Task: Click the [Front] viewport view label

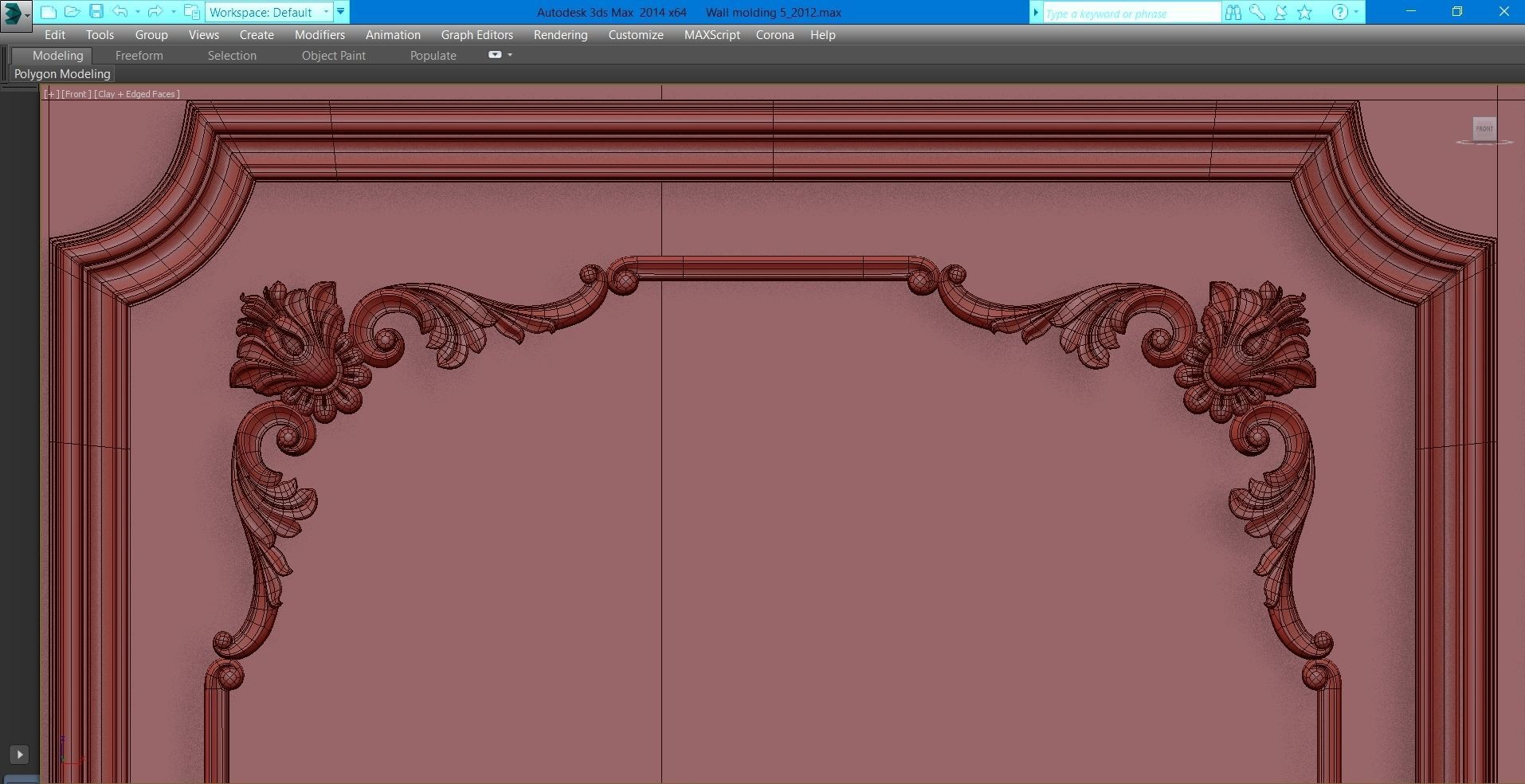Action: click(76, 94)
